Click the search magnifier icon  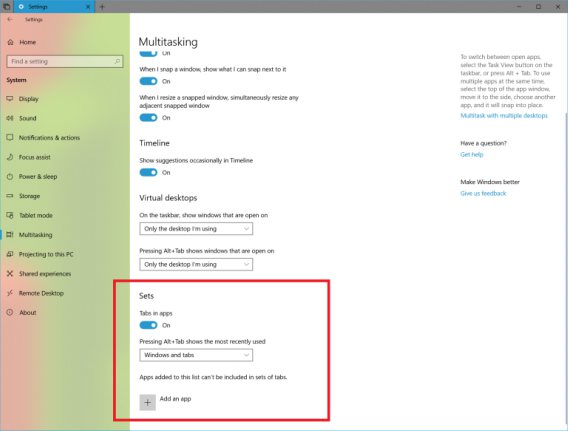pos(117,61)
